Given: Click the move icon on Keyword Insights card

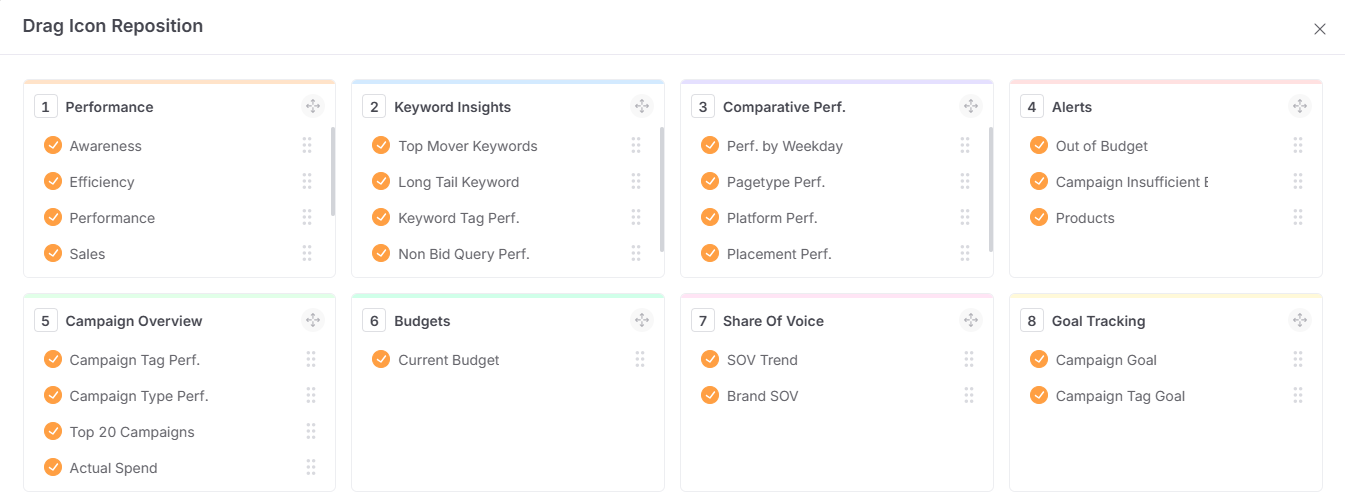Looking at the screenshot, I should coord(642,106).
